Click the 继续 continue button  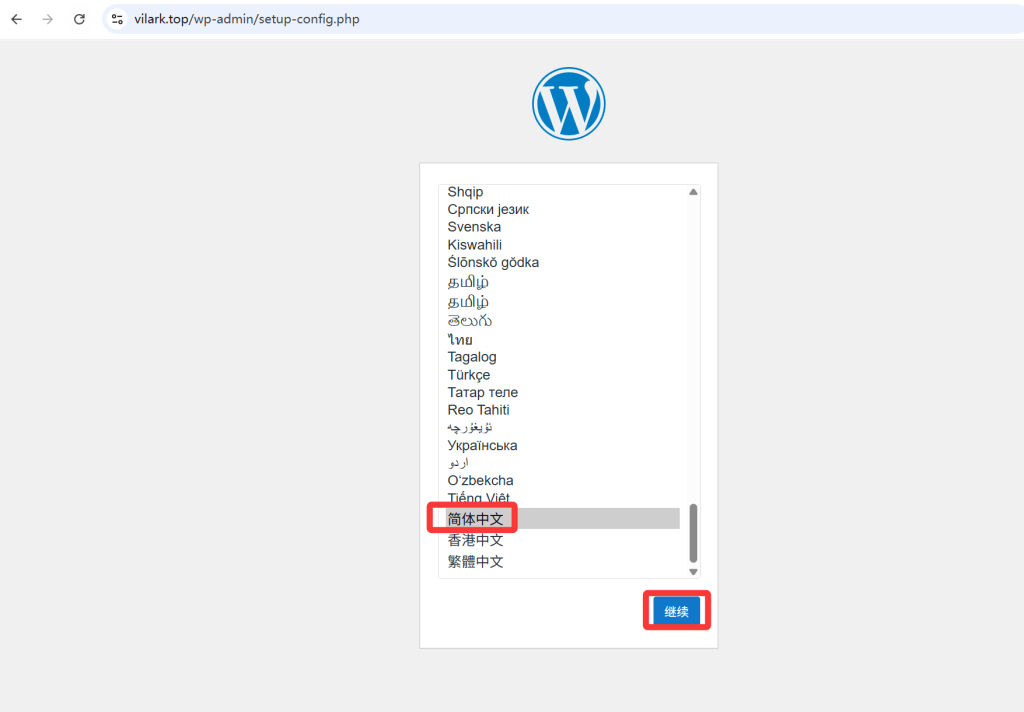pyautogui.click(x=676, y=610)
